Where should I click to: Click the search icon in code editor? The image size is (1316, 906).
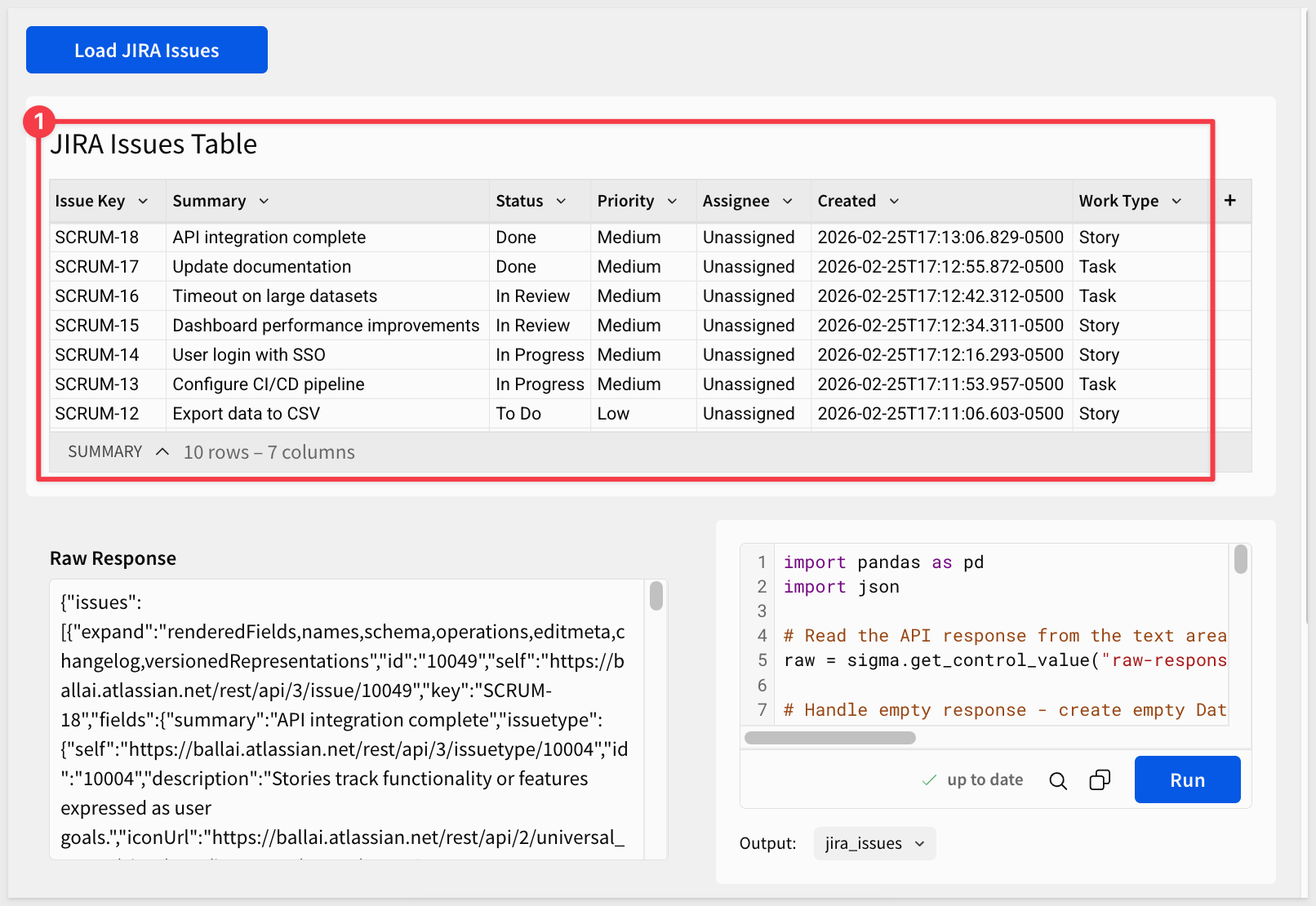1058,780
